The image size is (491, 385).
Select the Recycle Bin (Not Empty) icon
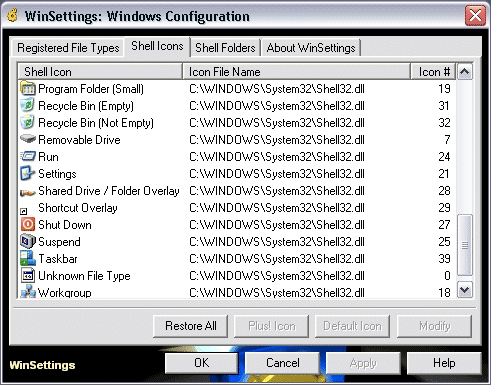(28, 122)
